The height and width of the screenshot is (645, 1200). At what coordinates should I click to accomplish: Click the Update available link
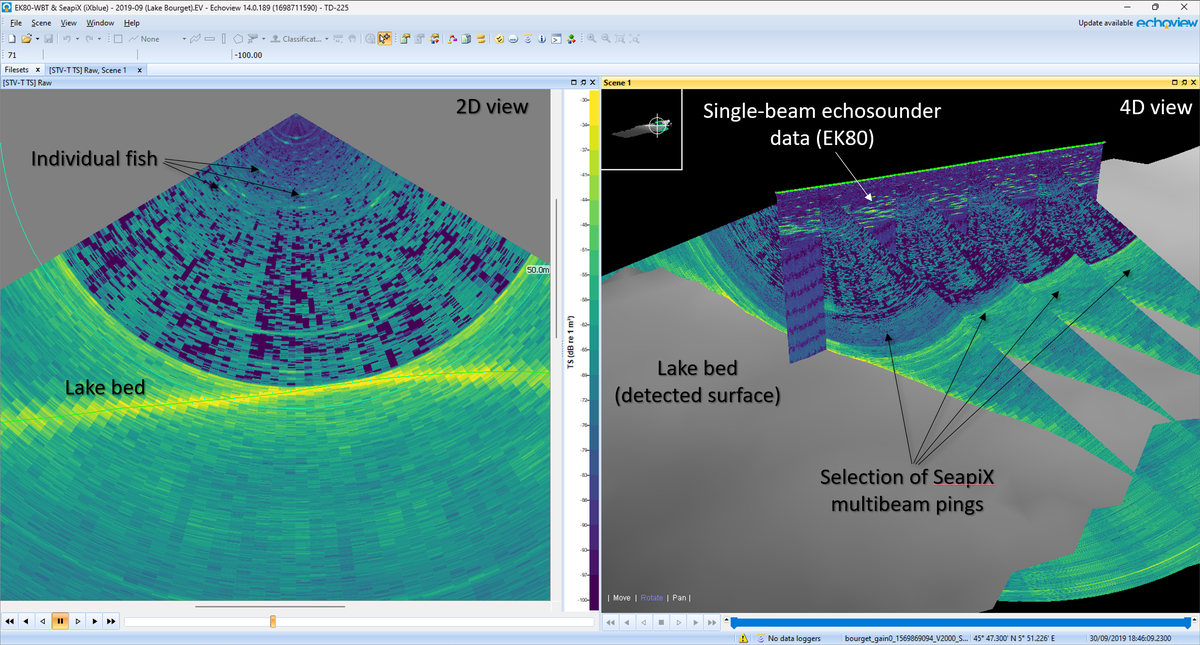point(1105,22)
